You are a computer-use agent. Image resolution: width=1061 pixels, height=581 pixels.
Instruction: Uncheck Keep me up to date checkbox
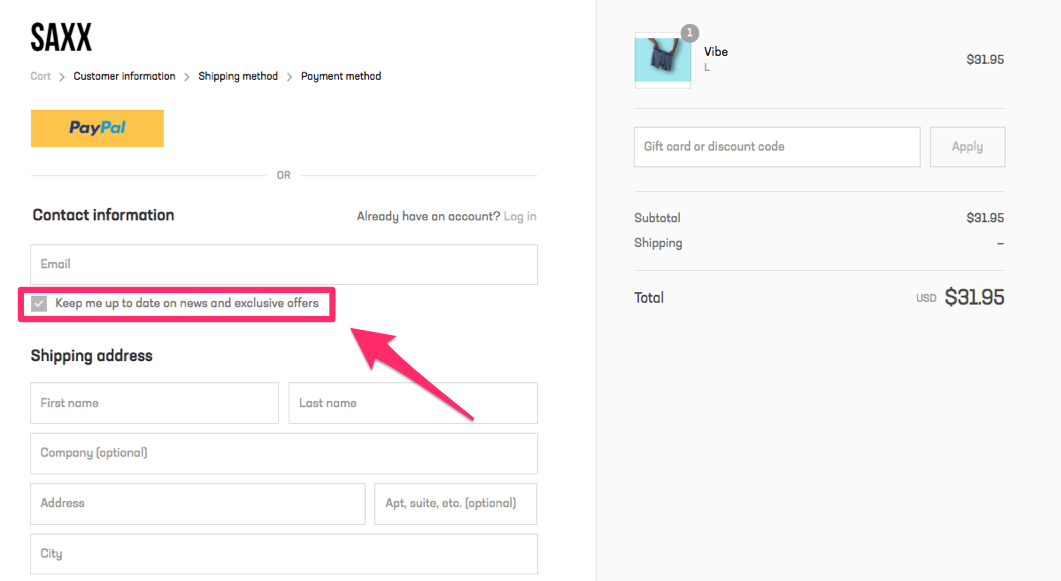point(39,304)
